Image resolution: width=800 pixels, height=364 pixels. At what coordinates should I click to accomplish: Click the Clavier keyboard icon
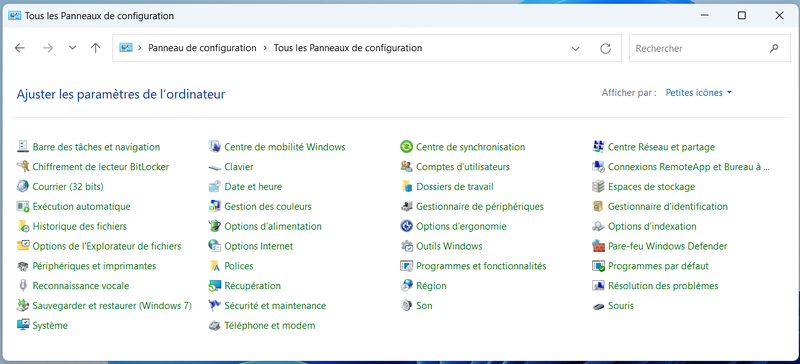point(215,167)
